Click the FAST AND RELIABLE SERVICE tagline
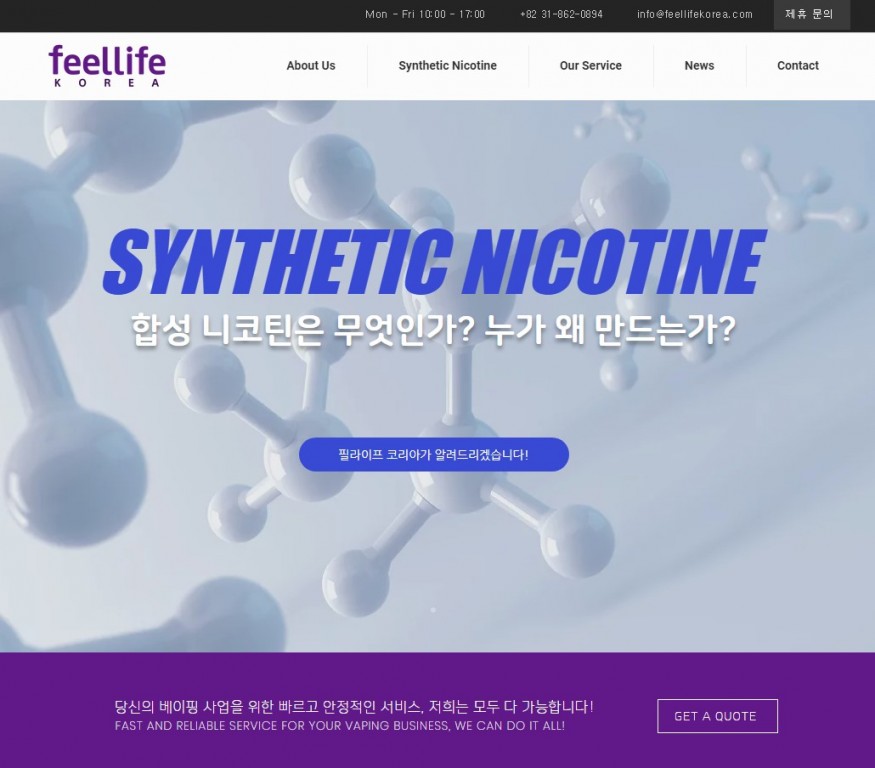Screen dimensions: 875x768 (x=340, y=726)
